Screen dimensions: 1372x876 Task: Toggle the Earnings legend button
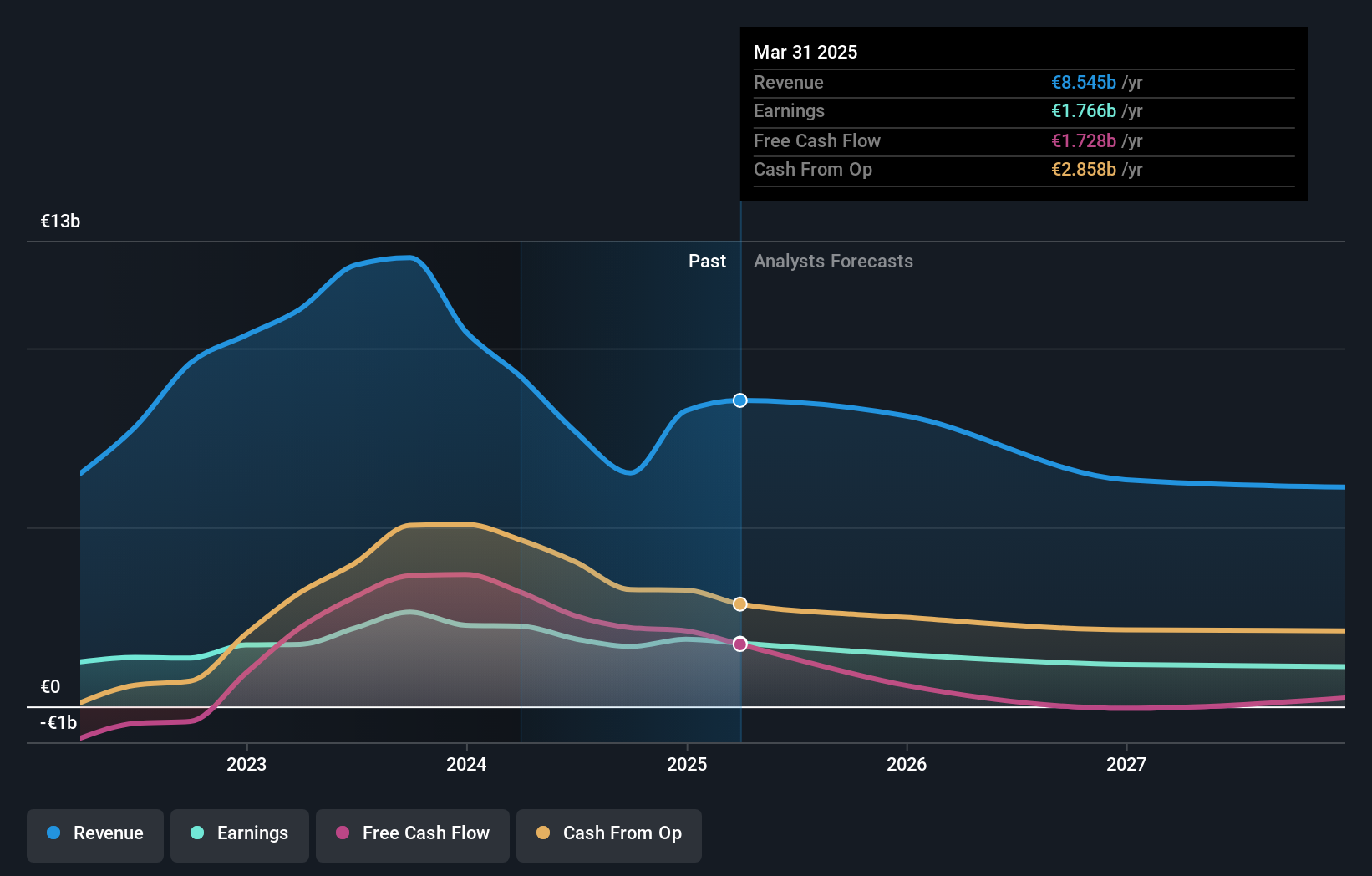tap(240, 835)
